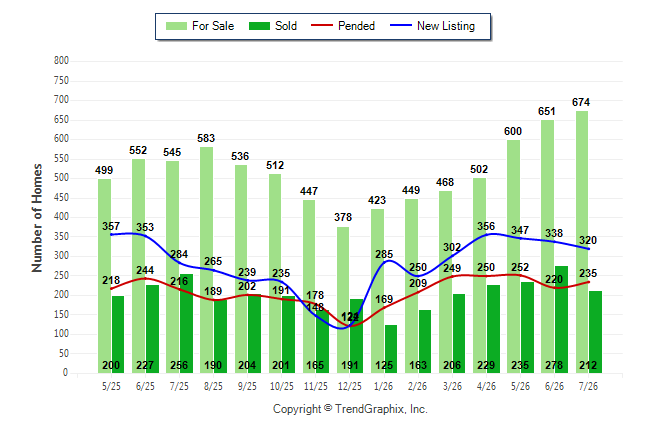Click the Pended red line legend marker
This screenshot has height=434, width=646.
[322, 26]
